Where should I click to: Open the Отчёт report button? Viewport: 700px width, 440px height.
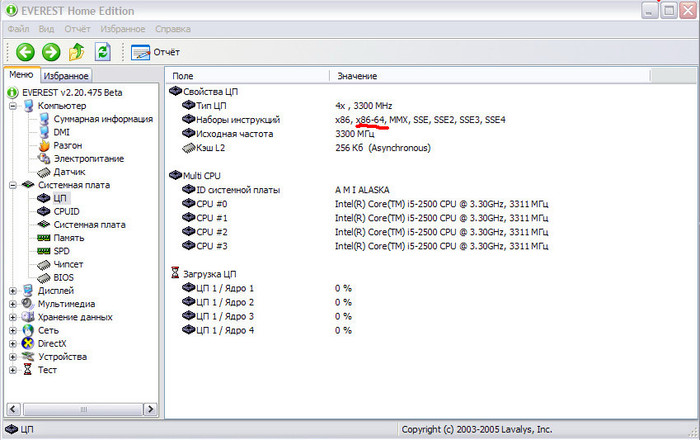(x=155, y=52)
